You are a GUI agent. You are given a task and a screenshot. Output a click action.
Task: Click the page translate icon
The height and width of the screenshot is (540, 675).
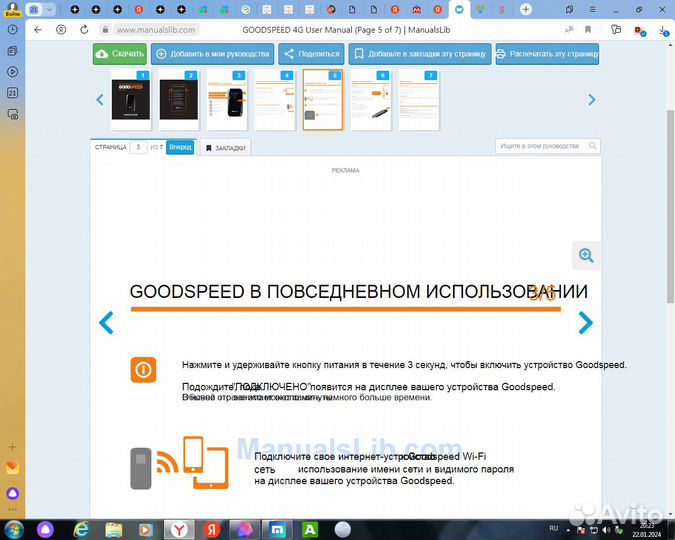point(569,29)
